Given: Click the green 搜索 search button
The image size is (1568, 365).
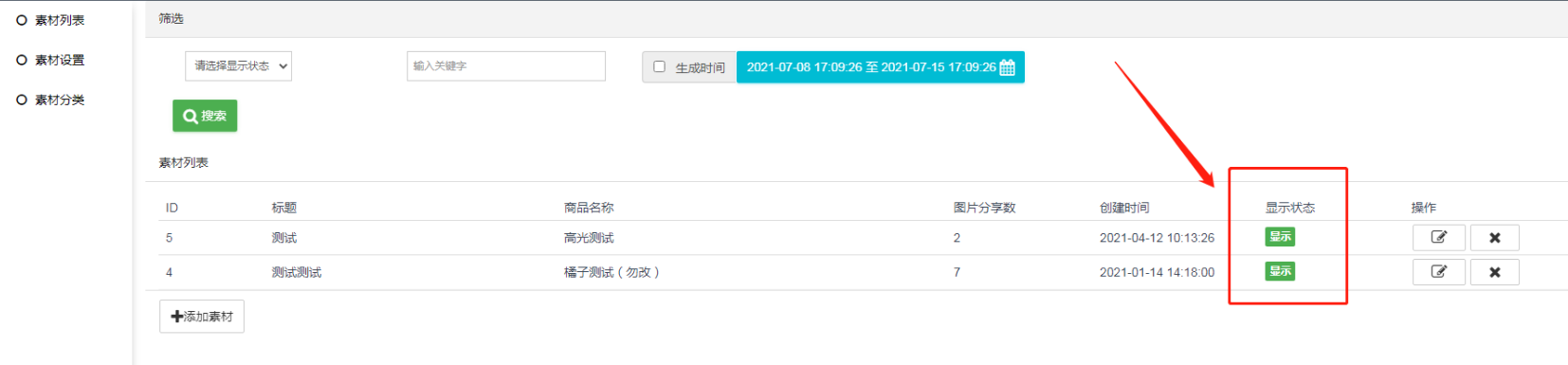Looking at the screenshot, I should [205, 116].
